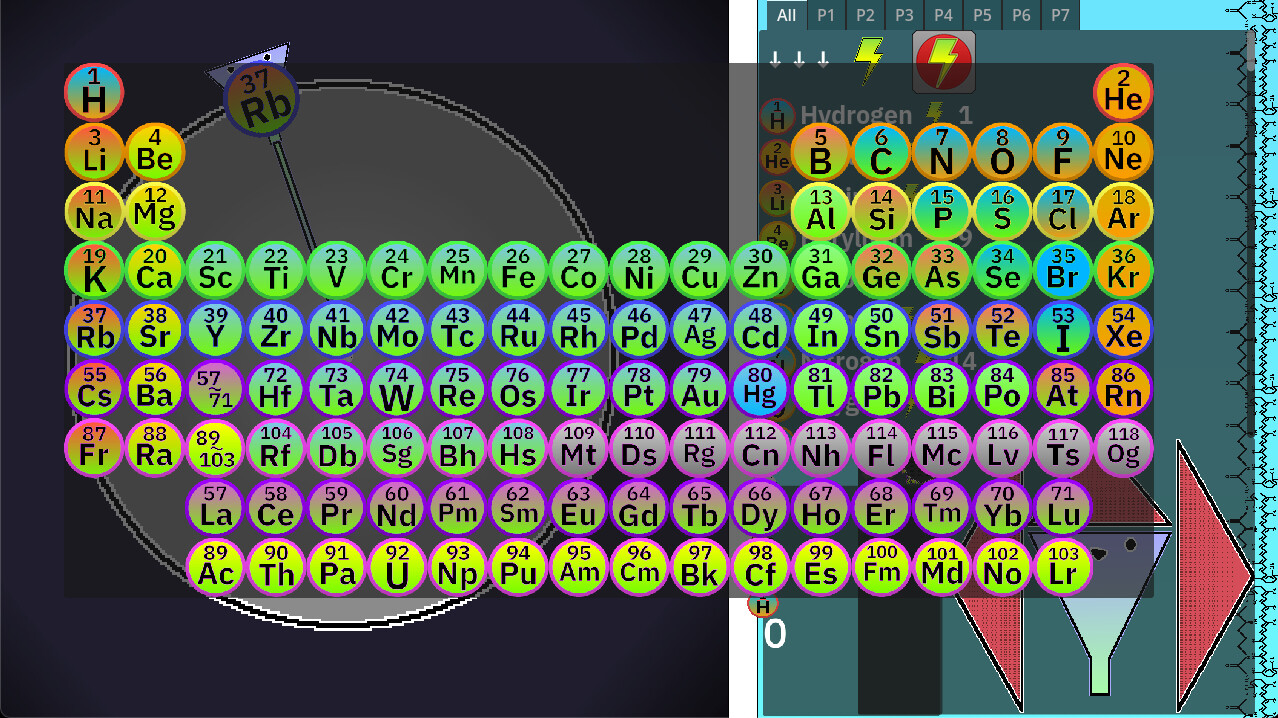Toggle the Beryllium entry in the panel
Image resolution: width=1278 pixels, height=718 pixels.
click(860, 237)
